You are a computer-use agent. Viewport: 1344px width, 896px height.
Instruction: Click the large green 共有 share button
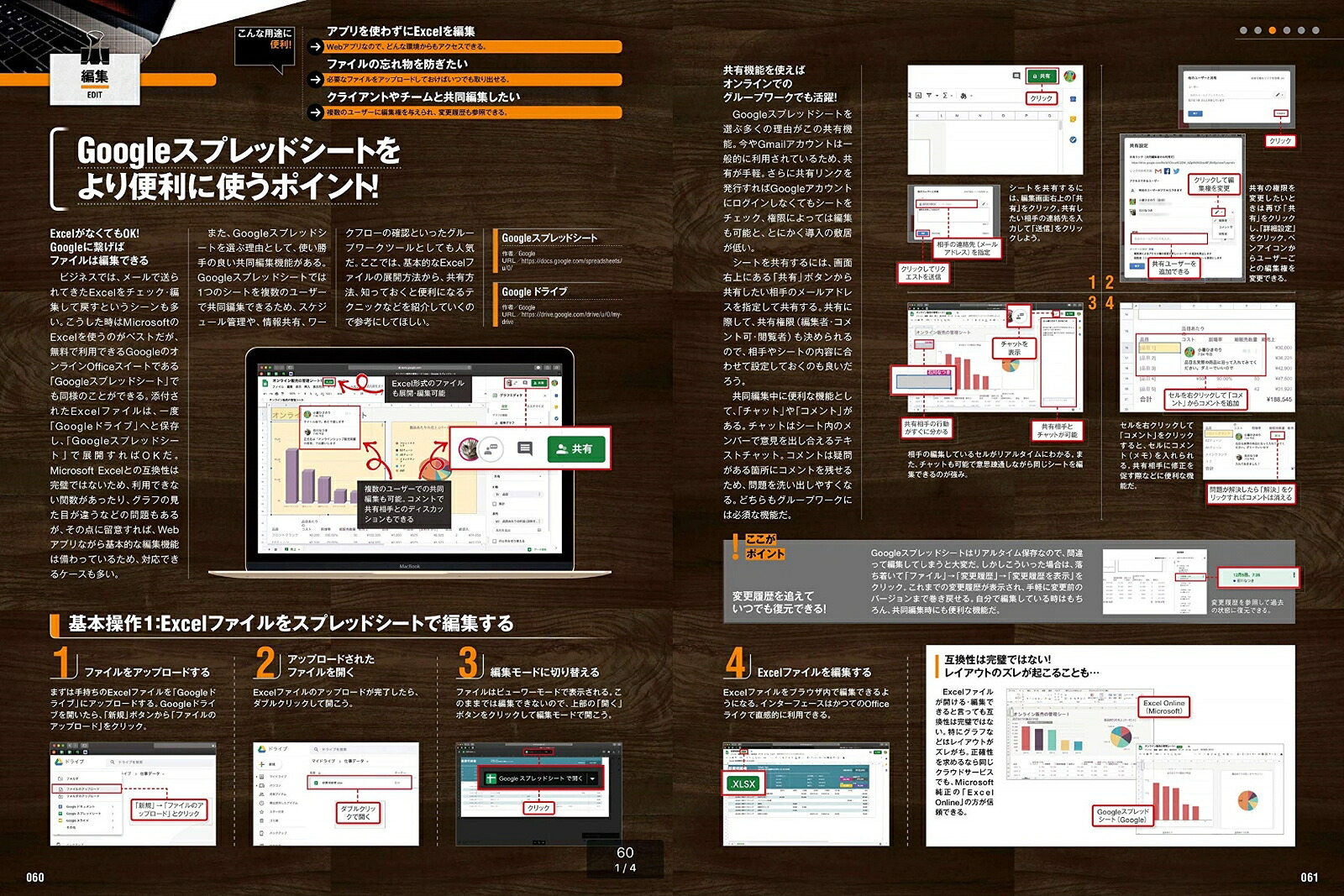(575, 448)
